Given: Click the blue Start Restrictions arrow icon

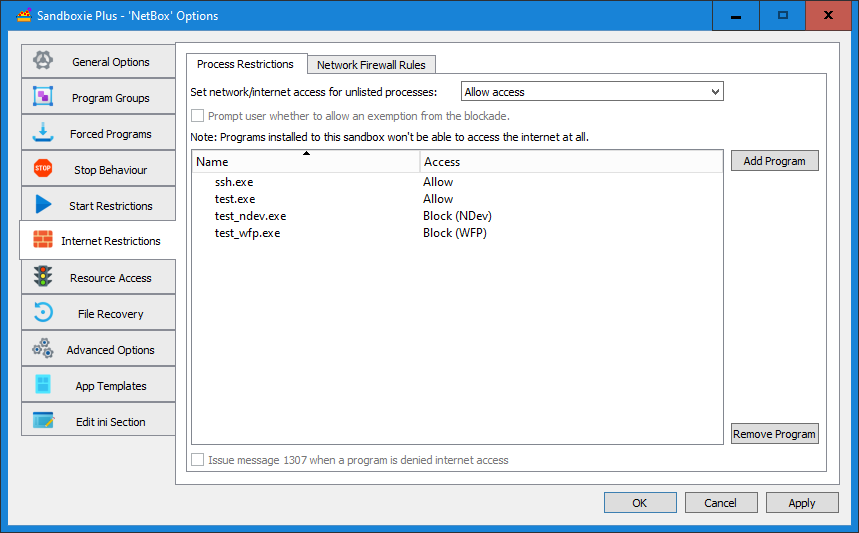Looking at the screenshot, I should (43, 205).
